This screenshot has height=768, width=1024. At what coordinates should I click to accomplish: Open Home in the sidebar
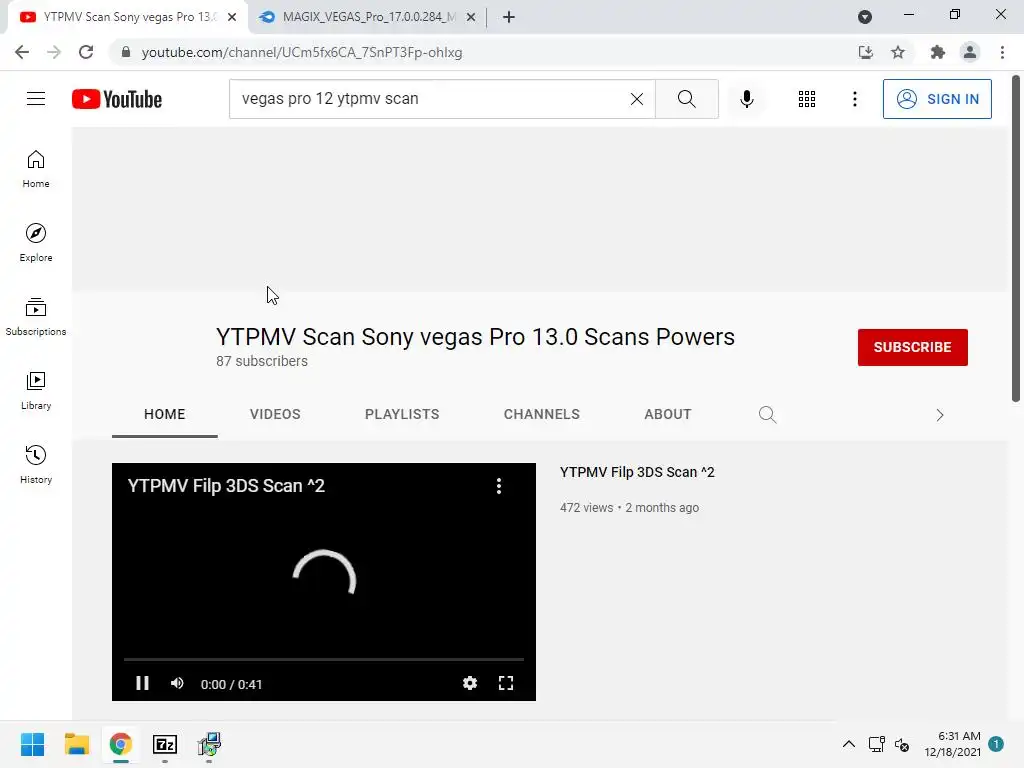(x=36, y=169)
